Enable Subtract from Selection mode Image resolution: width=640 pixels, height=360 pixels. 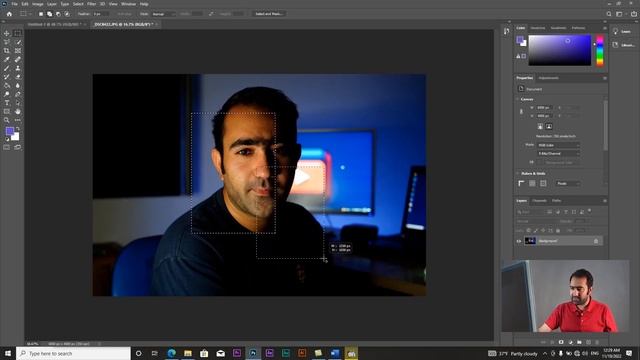pyautogui.click(x=58, y=14)
